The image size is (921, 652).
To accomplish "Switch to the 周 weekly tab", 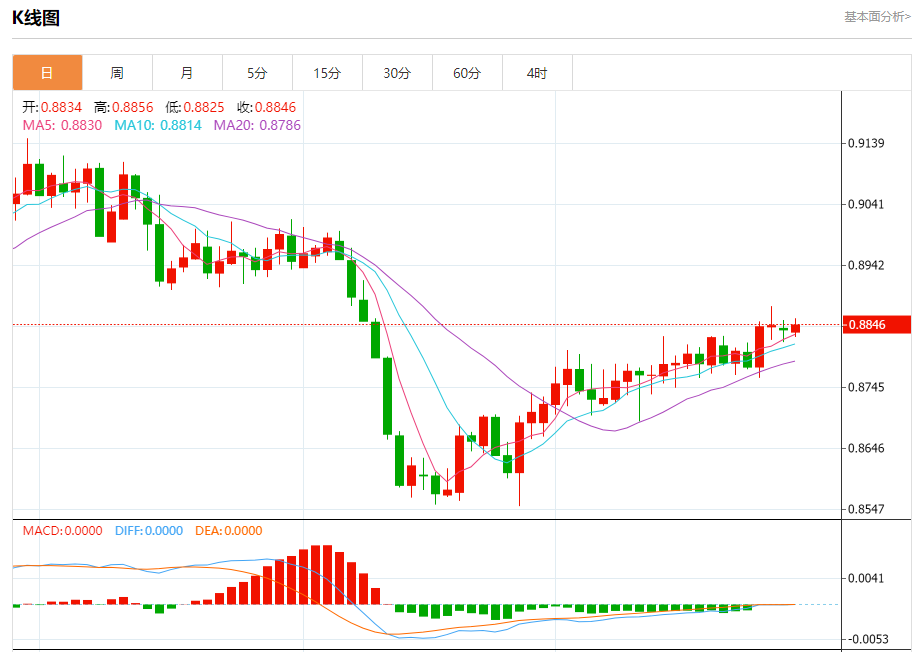I will [x=117, y=73].
